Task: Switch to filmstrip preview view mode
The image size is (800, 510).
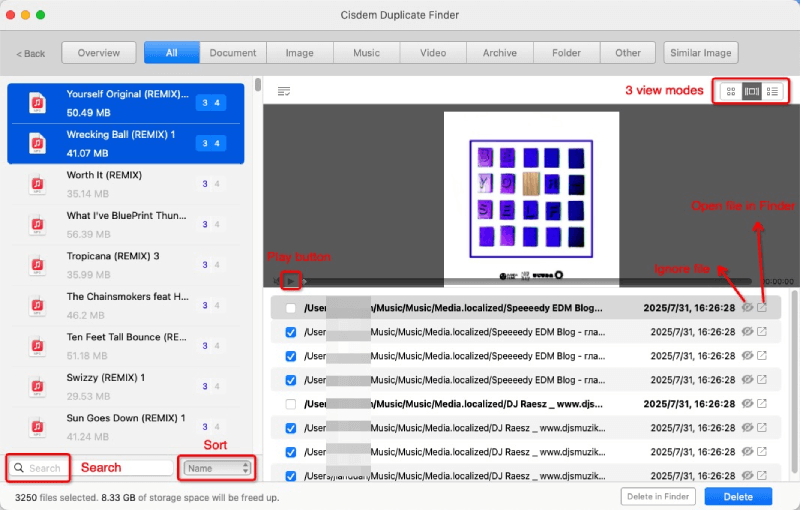Action: coord(752,91)
